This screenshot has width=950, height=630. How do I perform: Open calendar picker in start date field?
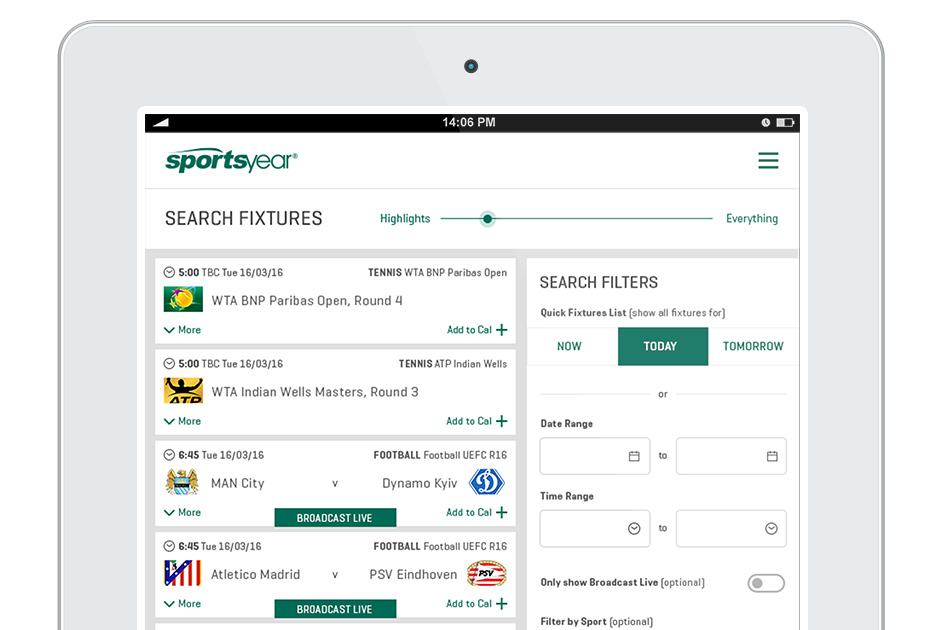[x=634, y=456]
